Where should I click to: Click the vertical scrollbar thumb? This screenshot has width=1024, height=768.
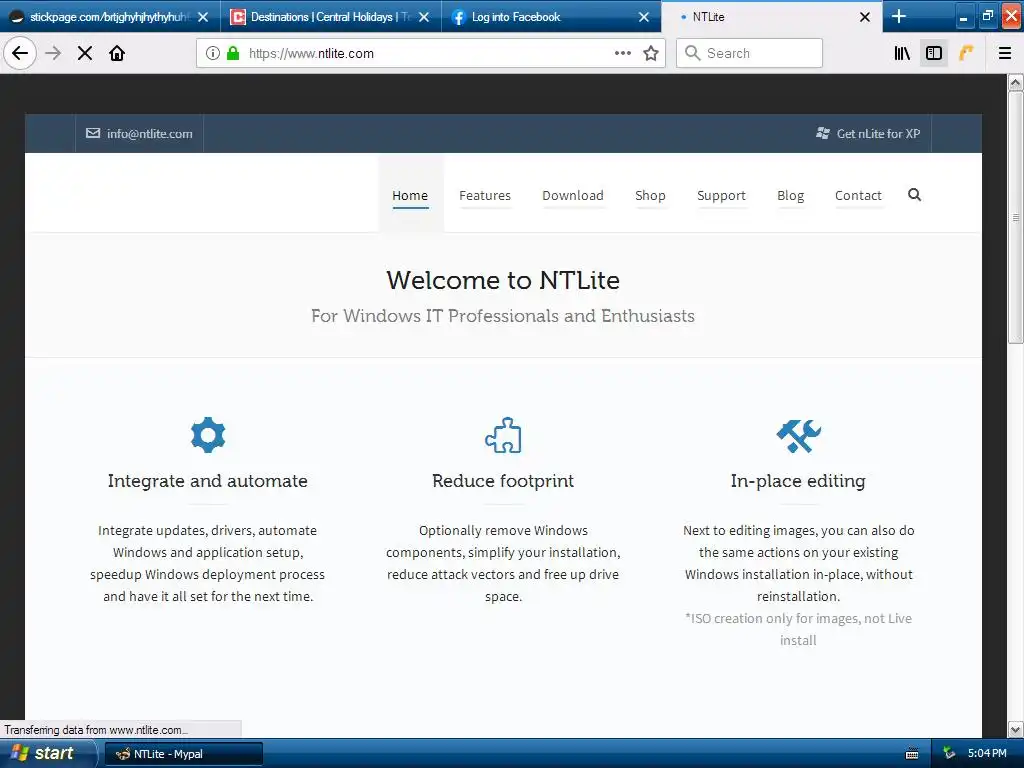1016,217
